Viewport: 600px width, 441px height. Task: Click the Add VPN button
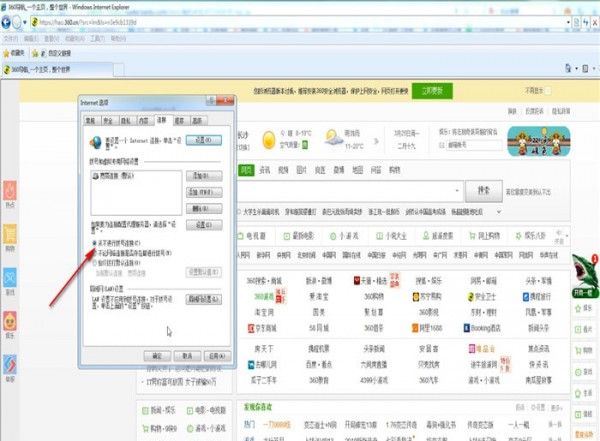[204, 192]
